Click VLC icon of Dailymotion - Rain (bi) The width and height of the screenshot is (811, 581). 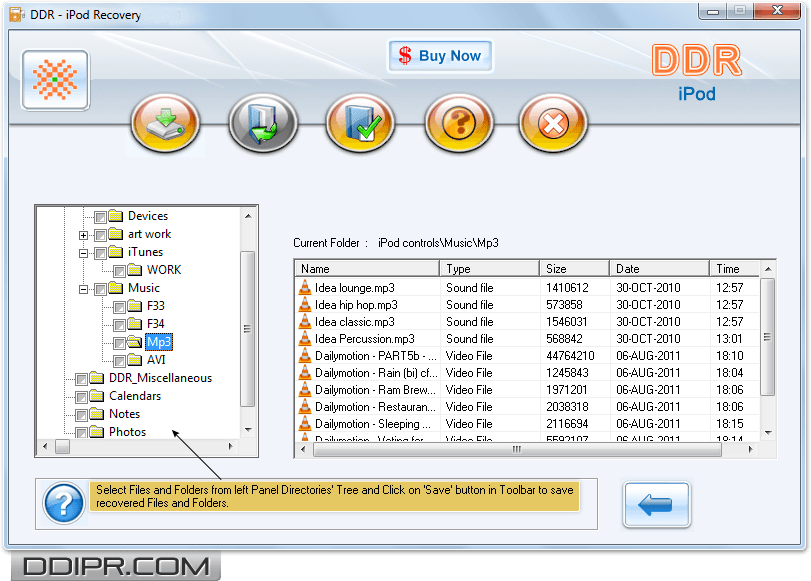pos(305,373)
